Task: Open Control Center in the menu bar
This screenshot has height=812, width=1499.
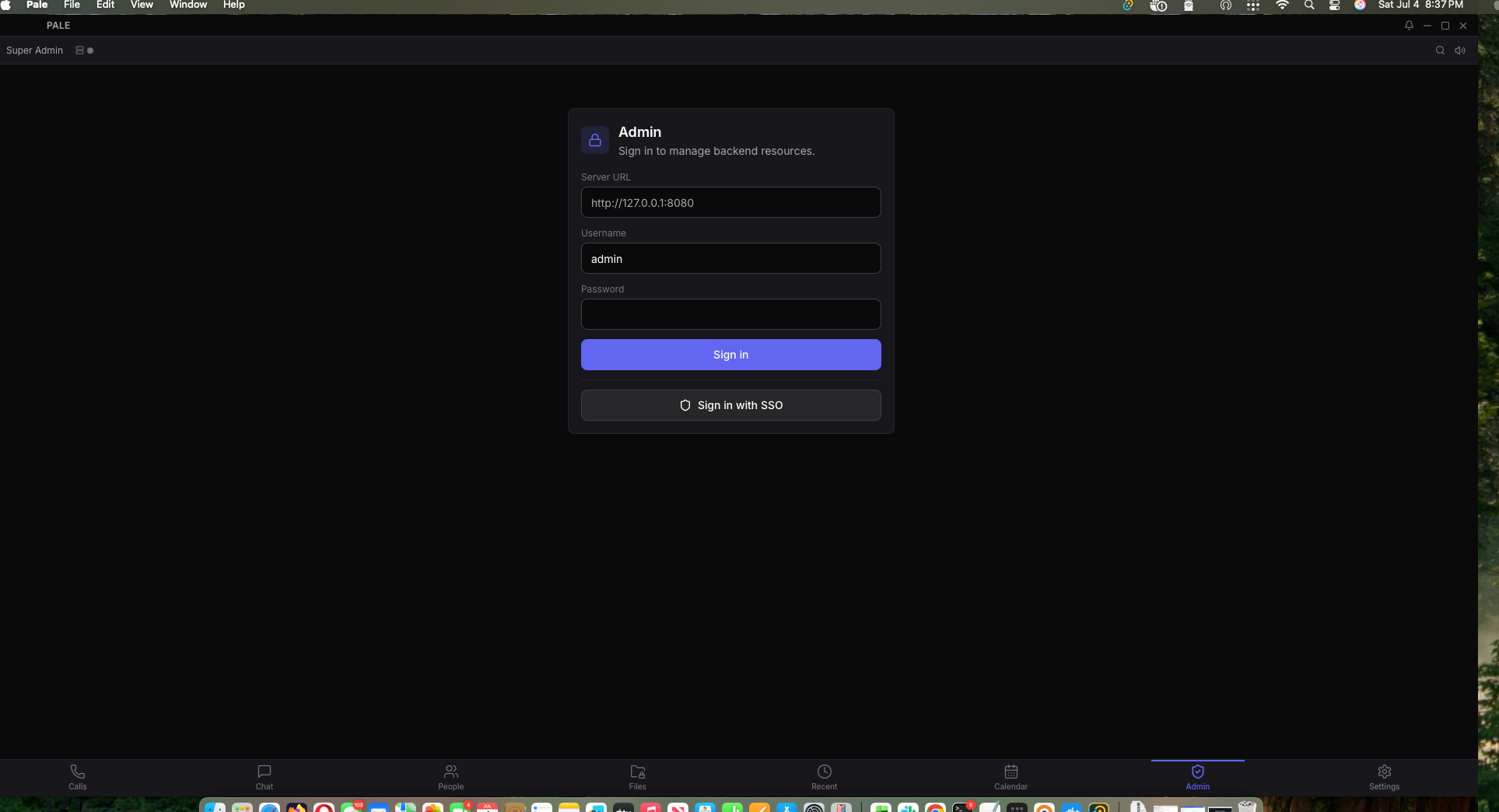Action: (x=1334, y=5)
